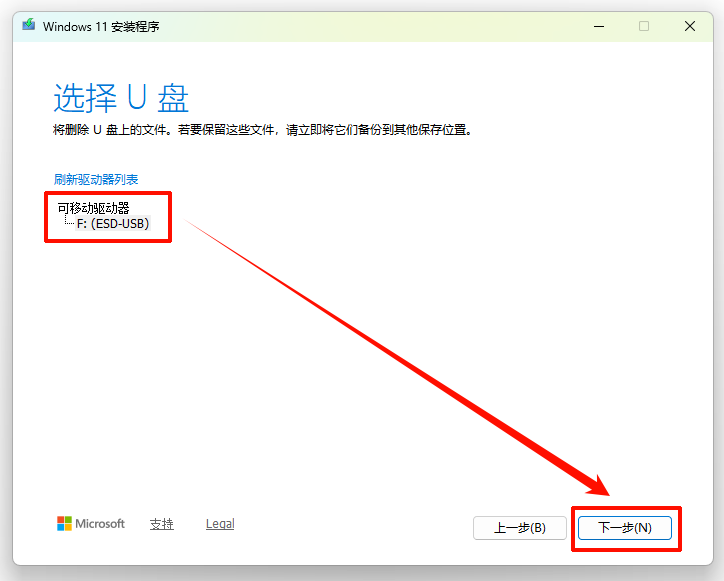
Task: Click the warning text about deleting files
Action: point(263,130)
